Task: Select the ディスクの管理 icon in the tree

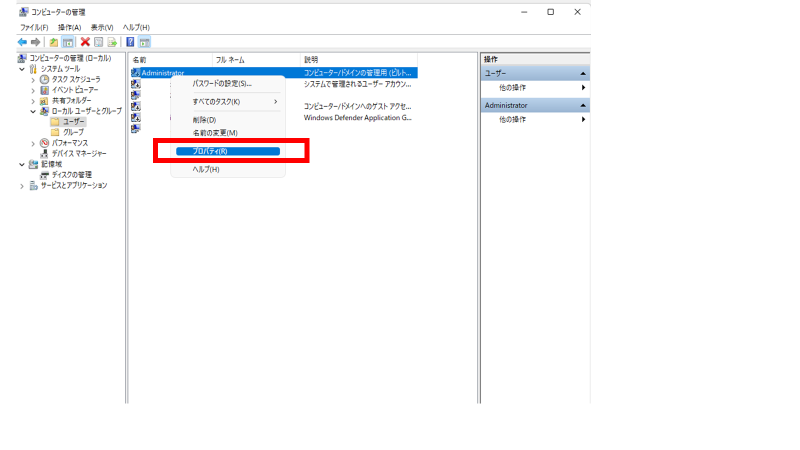Action: (44, 175)
